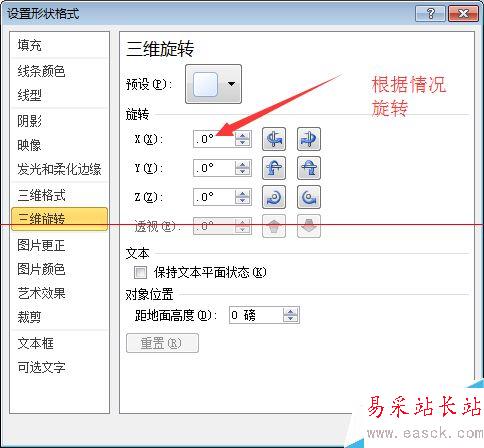
Task: Open the 预设 preset dropdown
Action: pos(213,84)
